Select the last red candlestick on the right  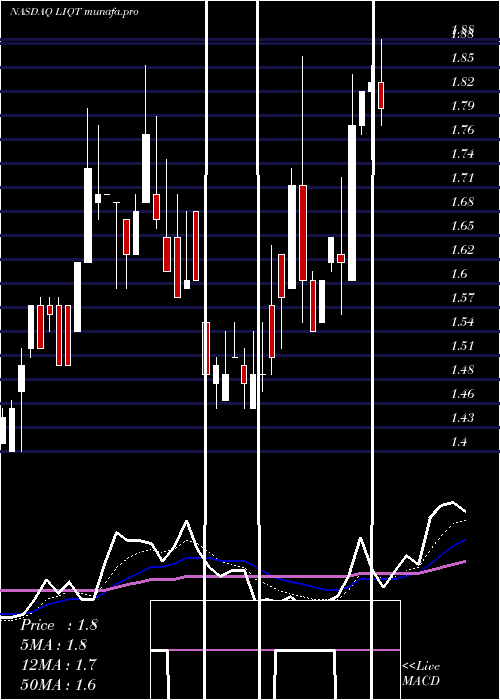[381, 95]
